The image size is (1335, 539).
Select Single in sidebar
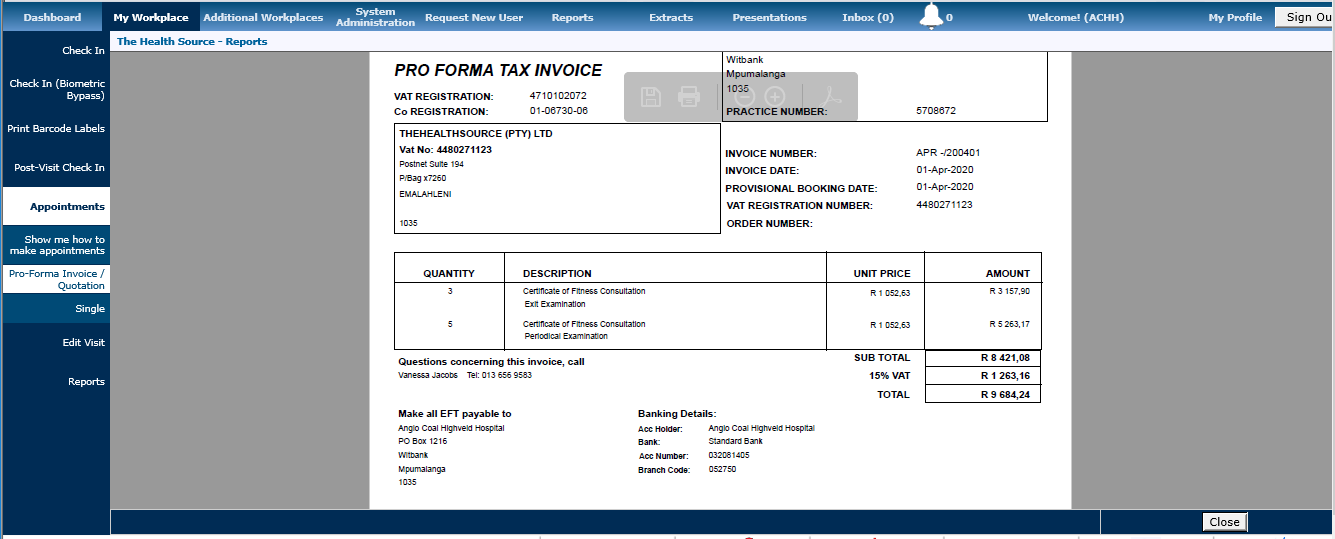[56, 309]
